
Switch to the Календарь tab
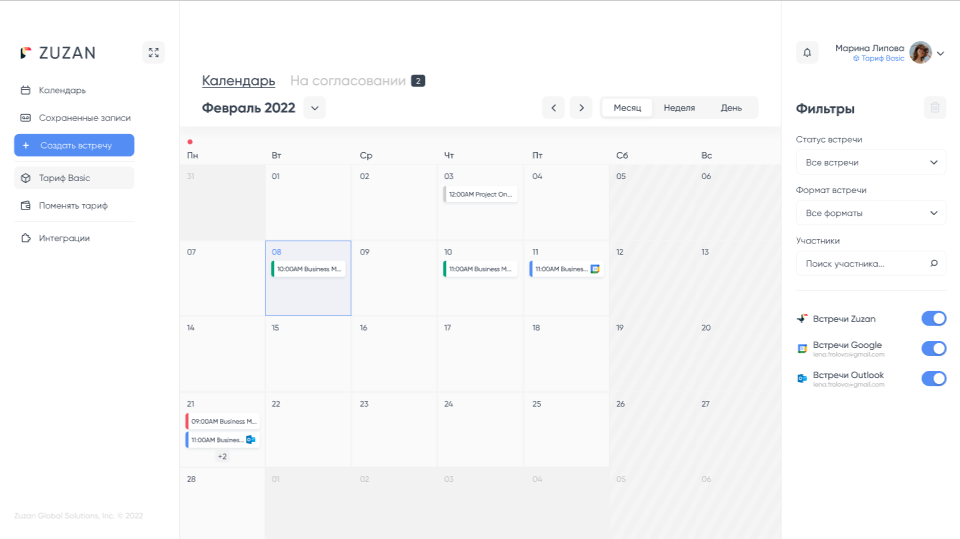pyautogui.click(x=238, y=81)
